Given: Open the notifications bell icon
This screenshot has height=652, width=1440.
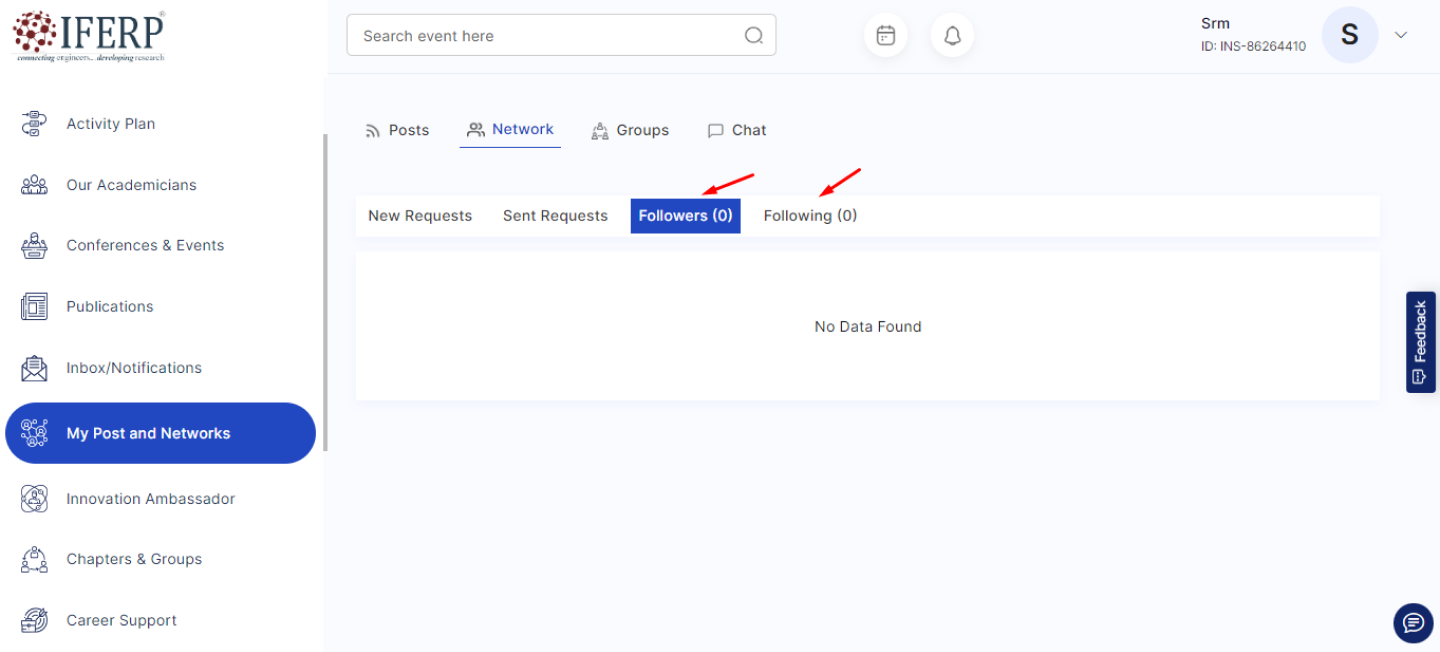Looking at the screenshot, I should pos(952,36).
